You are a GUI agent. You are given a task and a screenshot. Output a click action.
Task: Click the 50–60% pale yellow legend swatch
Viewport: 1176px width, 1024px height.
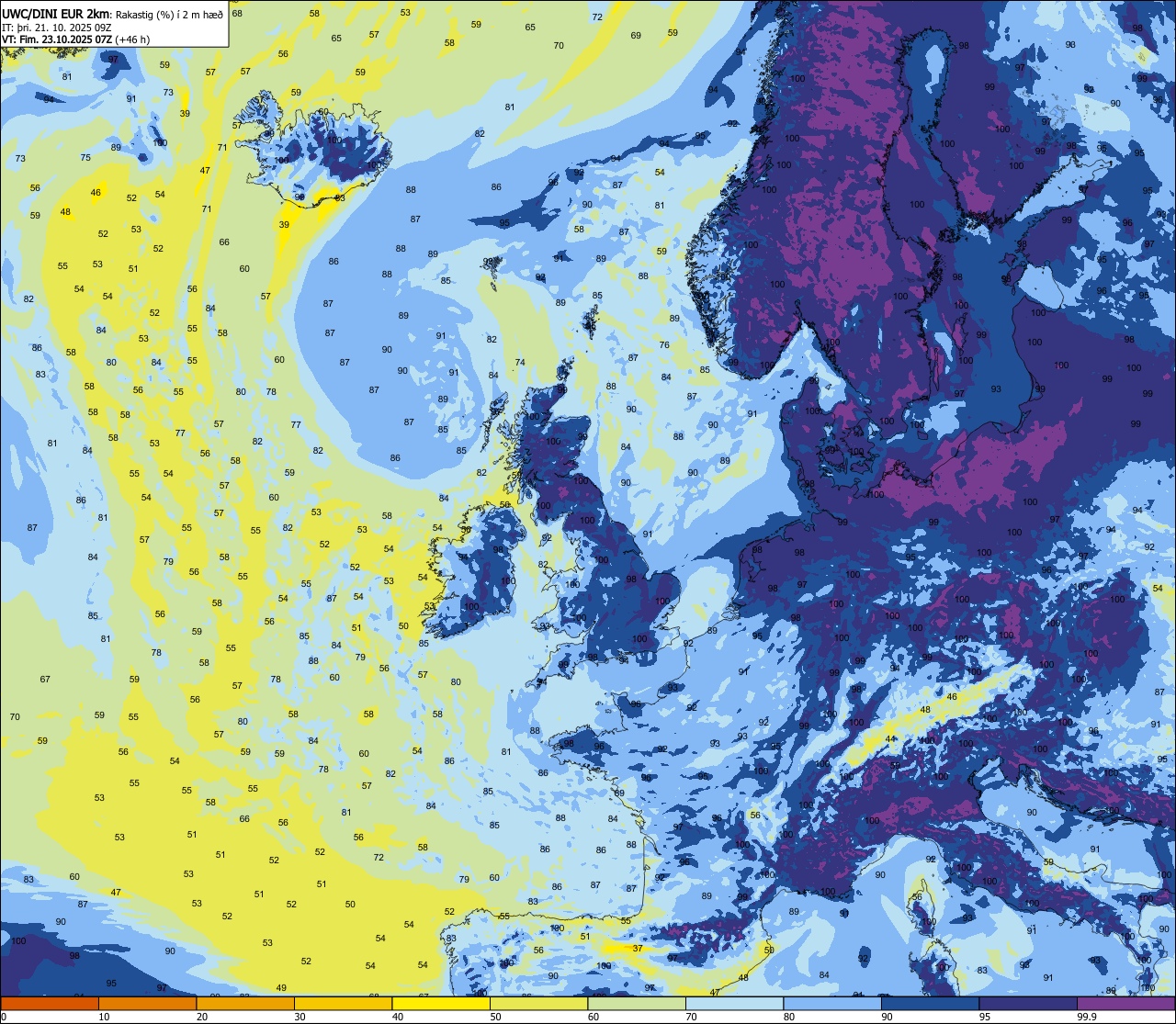point(538,1003)
